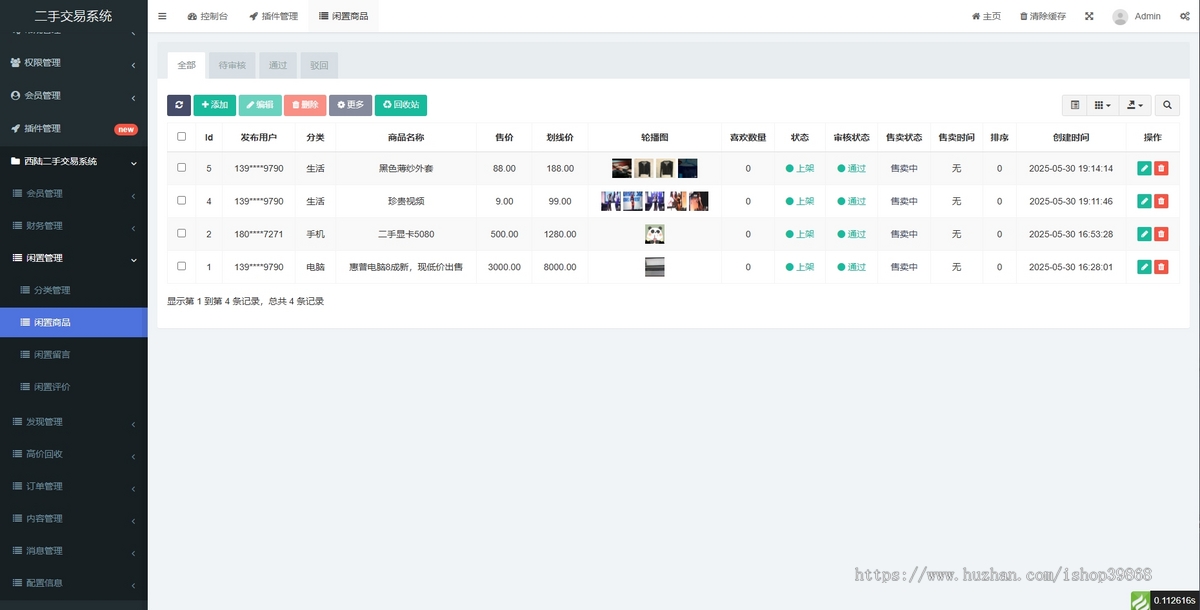Click the refresh table icon button
1200x610 pixels.
(x=178, y=105)
